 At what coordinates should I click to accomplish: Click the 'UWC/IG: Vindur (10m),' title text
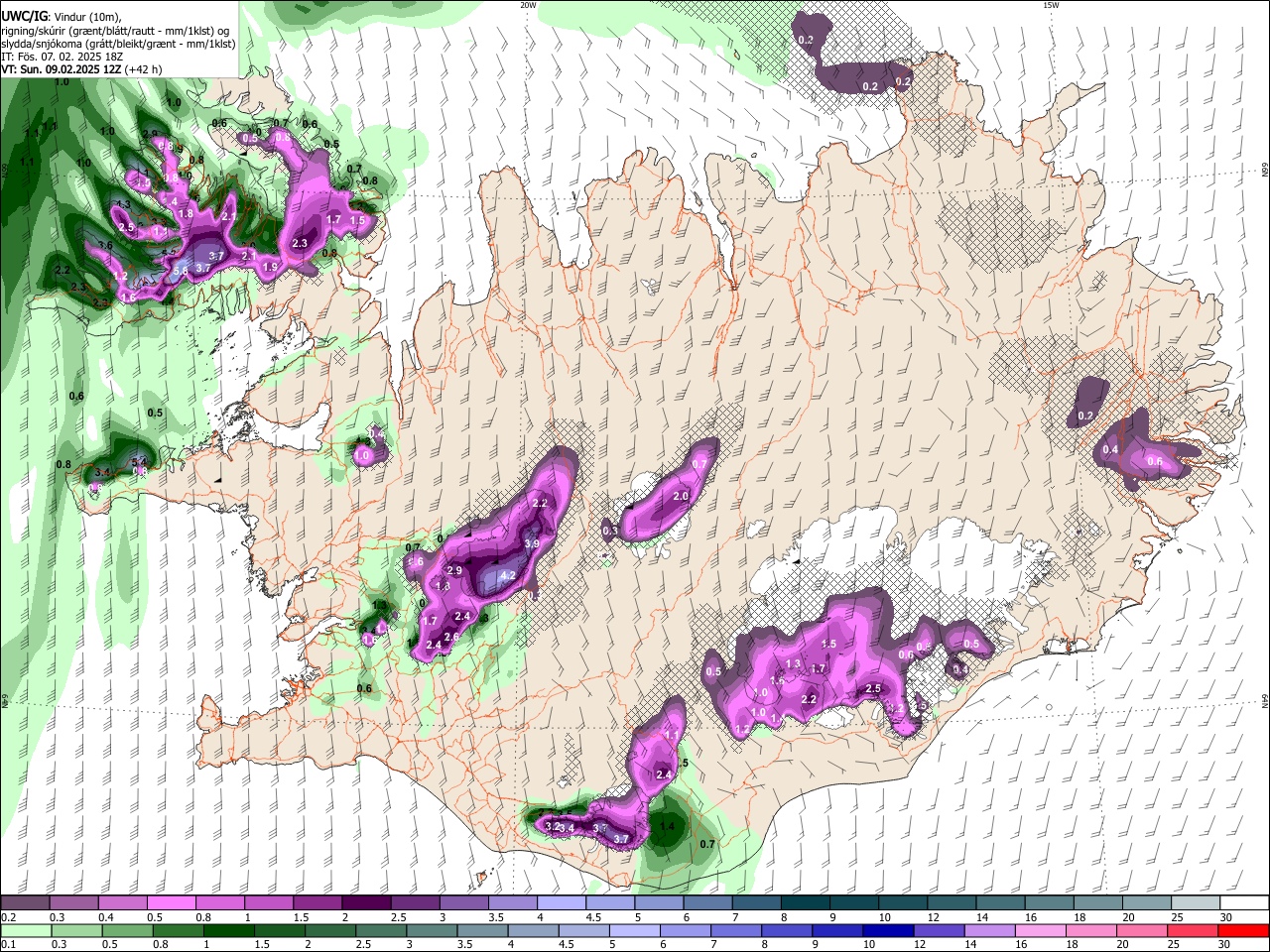(62, 17)
